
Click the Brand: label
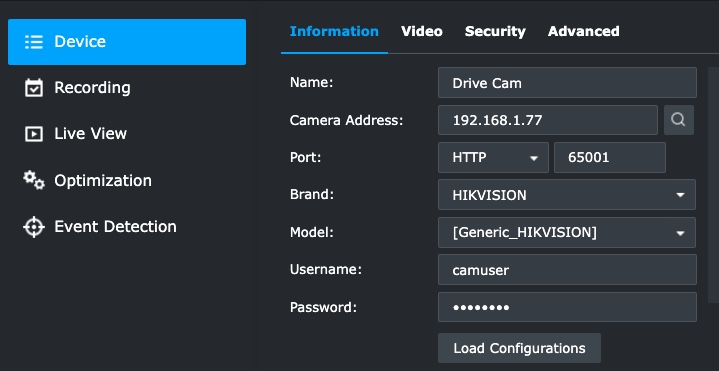tap(311, 194)
